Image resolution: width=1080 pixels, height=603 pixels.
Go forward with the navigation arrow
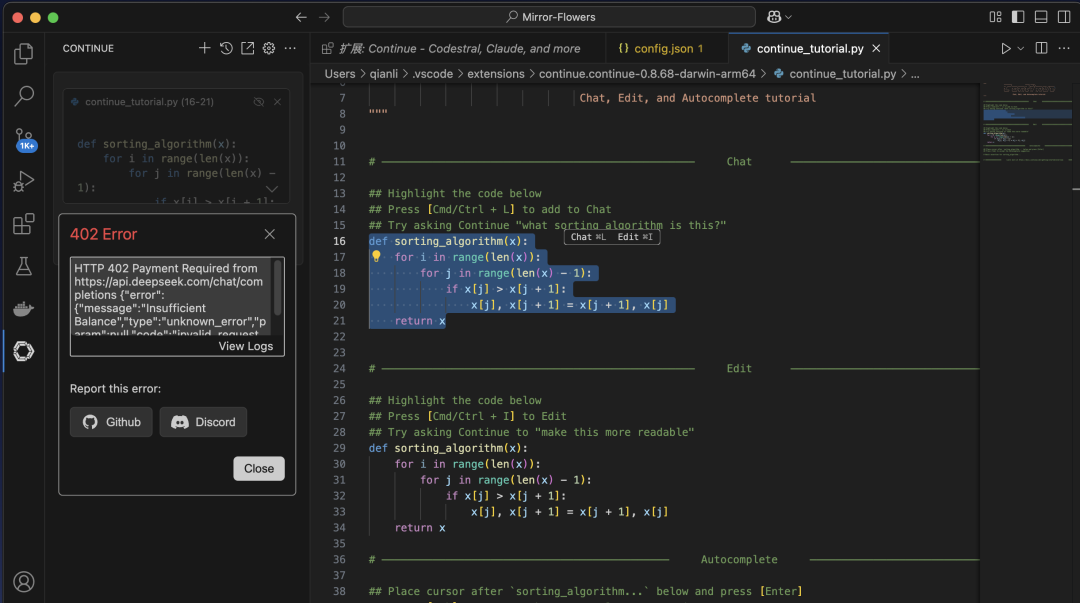click(324, 17)
